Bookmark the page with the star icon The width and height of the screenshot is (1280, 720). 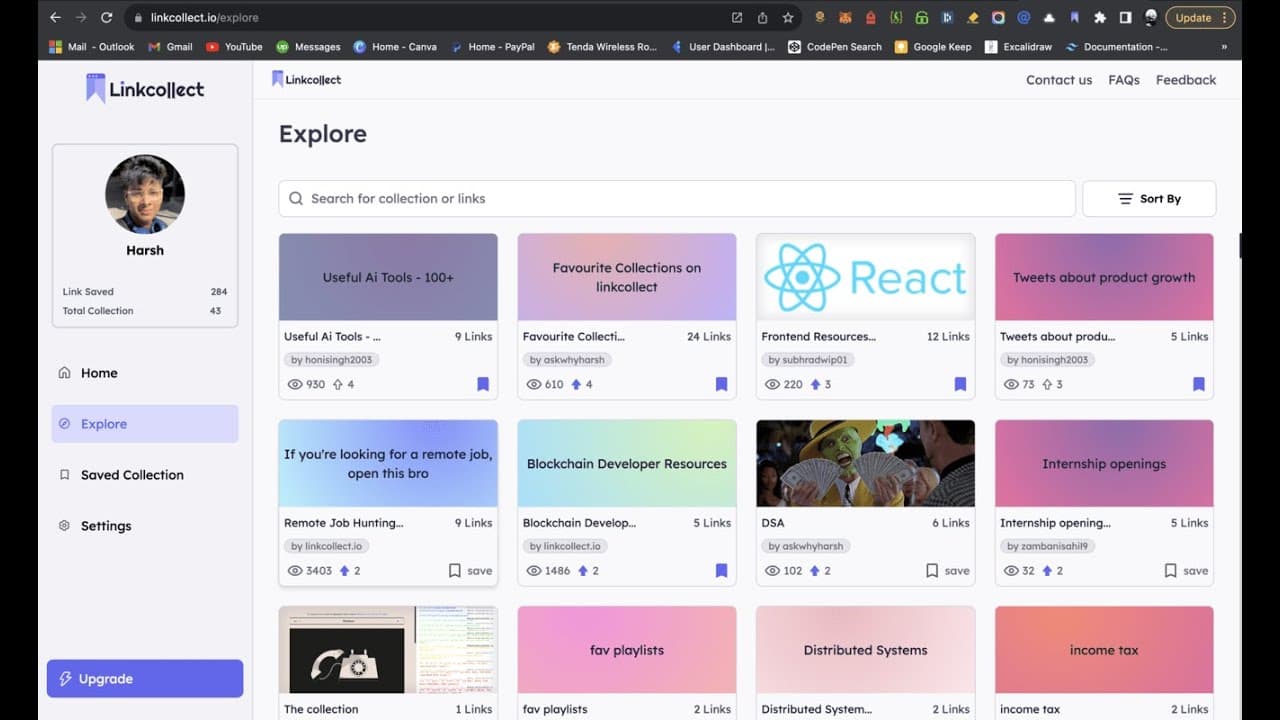788,18
